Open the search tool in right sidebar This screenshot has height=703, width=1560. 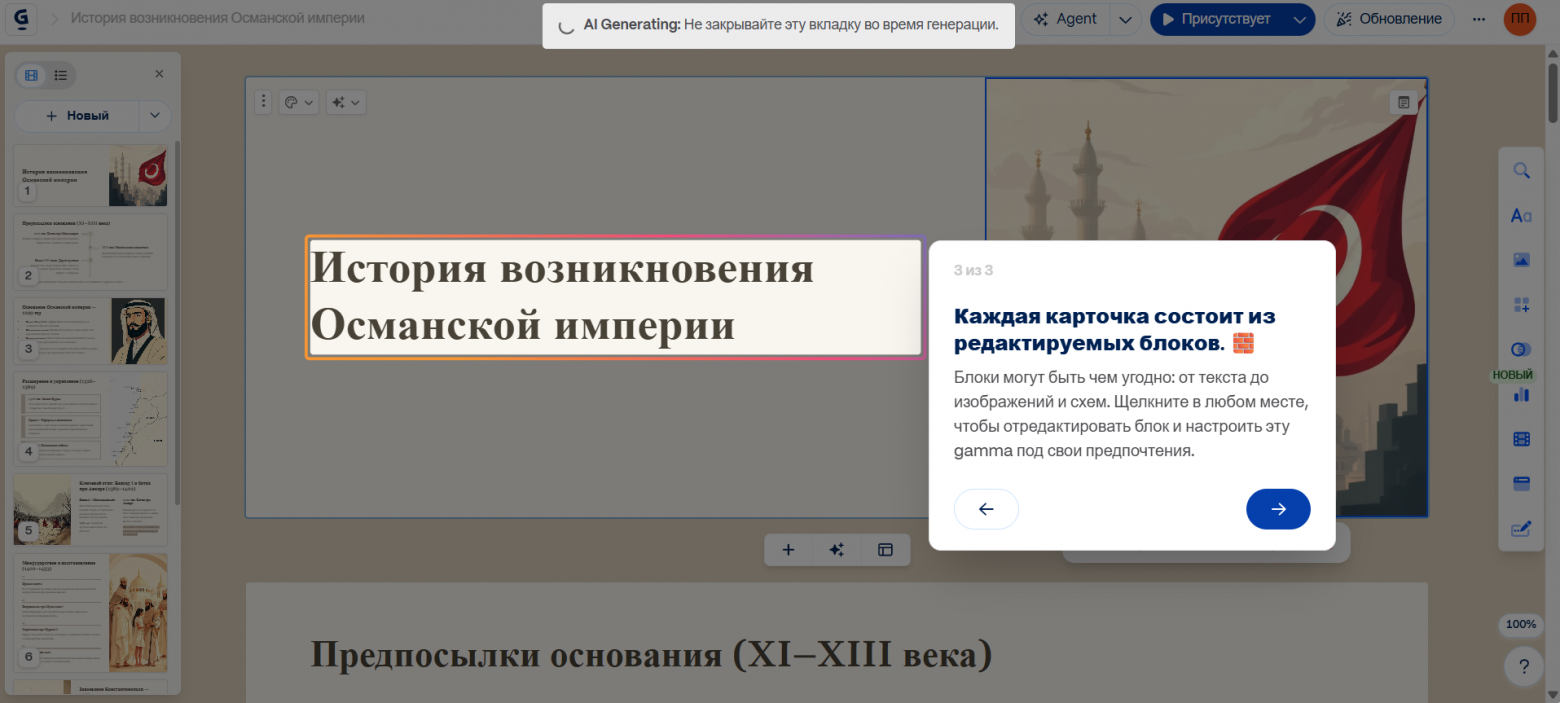point(1521,171)
